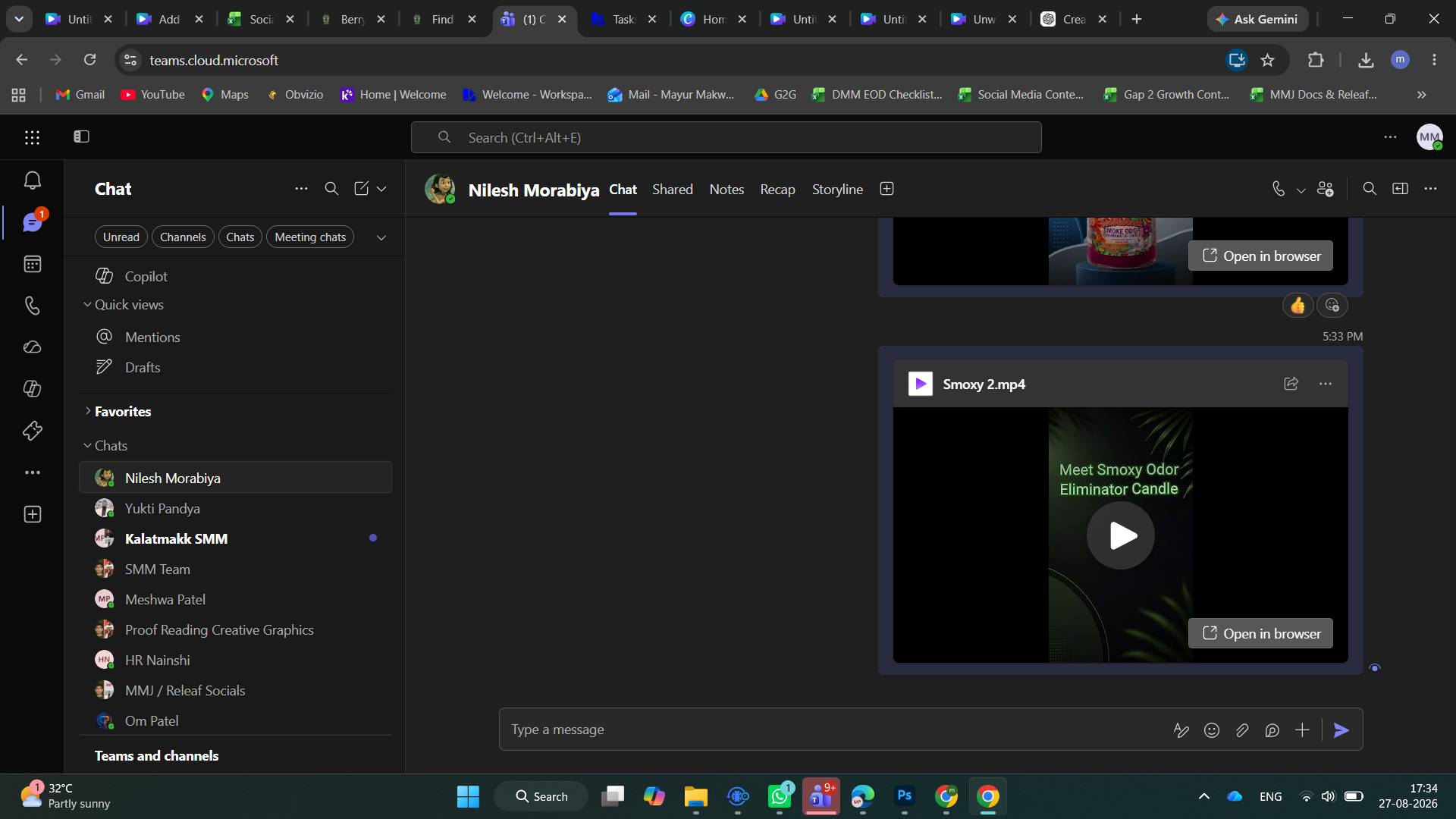Viewport: 1456px width, 819px height.
Task: Open the new chat options dropdown
Action: [x=381, y=189]
